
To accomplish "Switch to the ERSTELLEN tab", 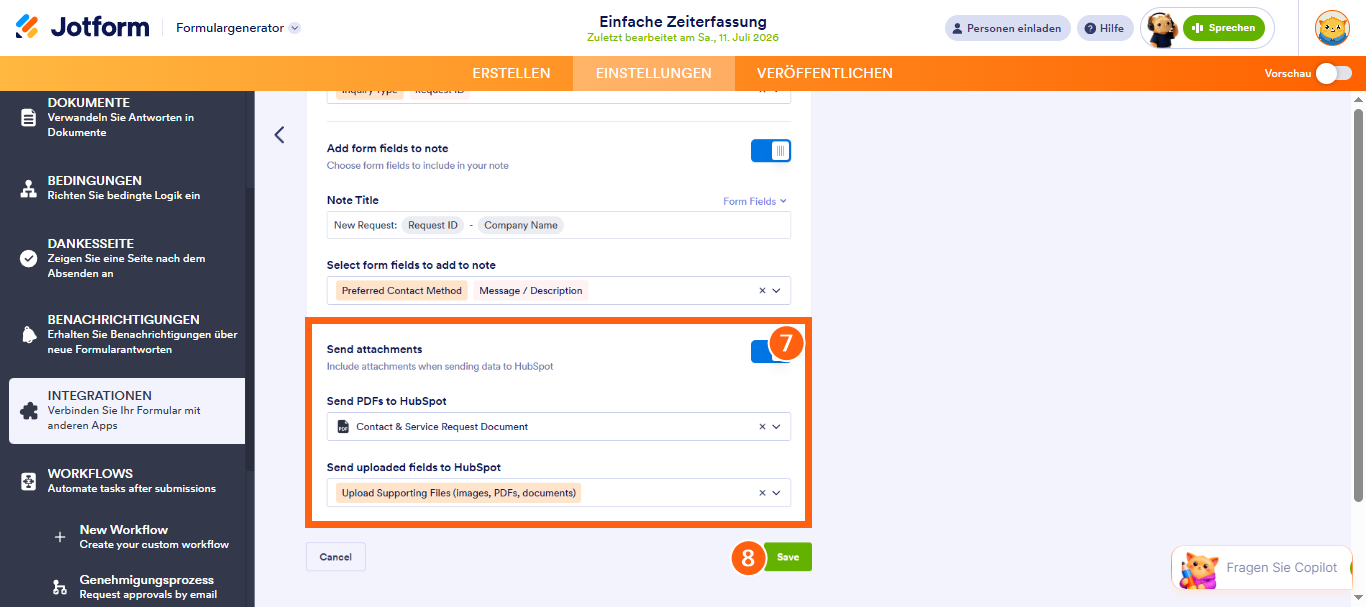I will 511,73.
